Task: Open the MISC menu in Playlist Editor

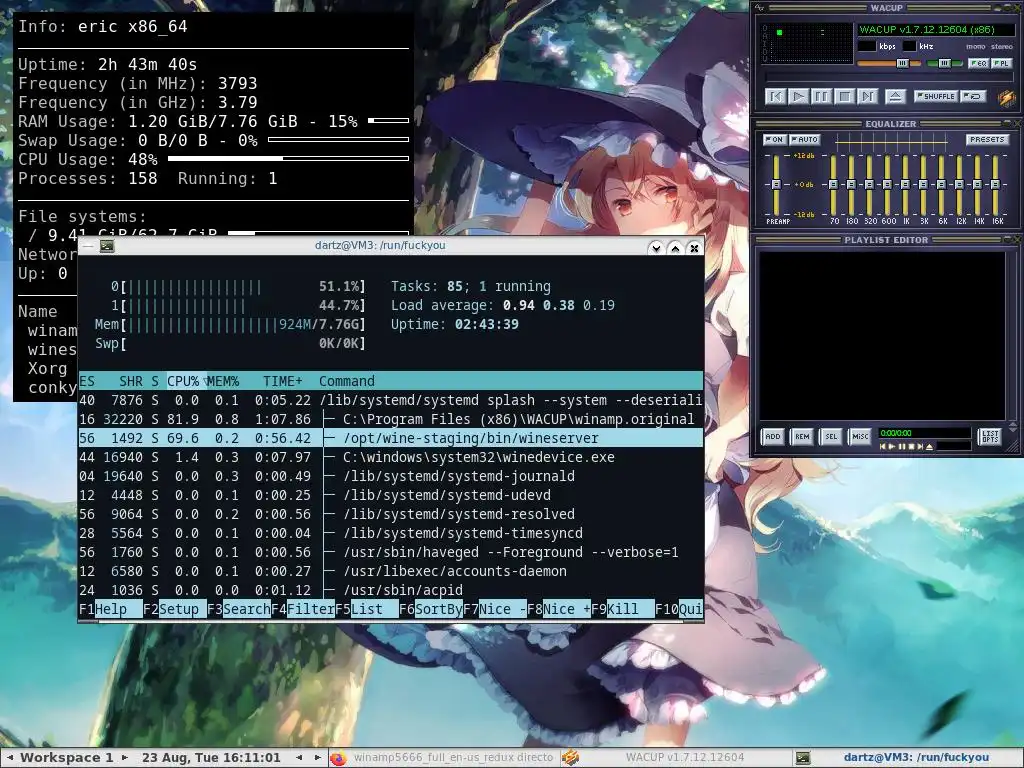Action: (x=860, y=436)
